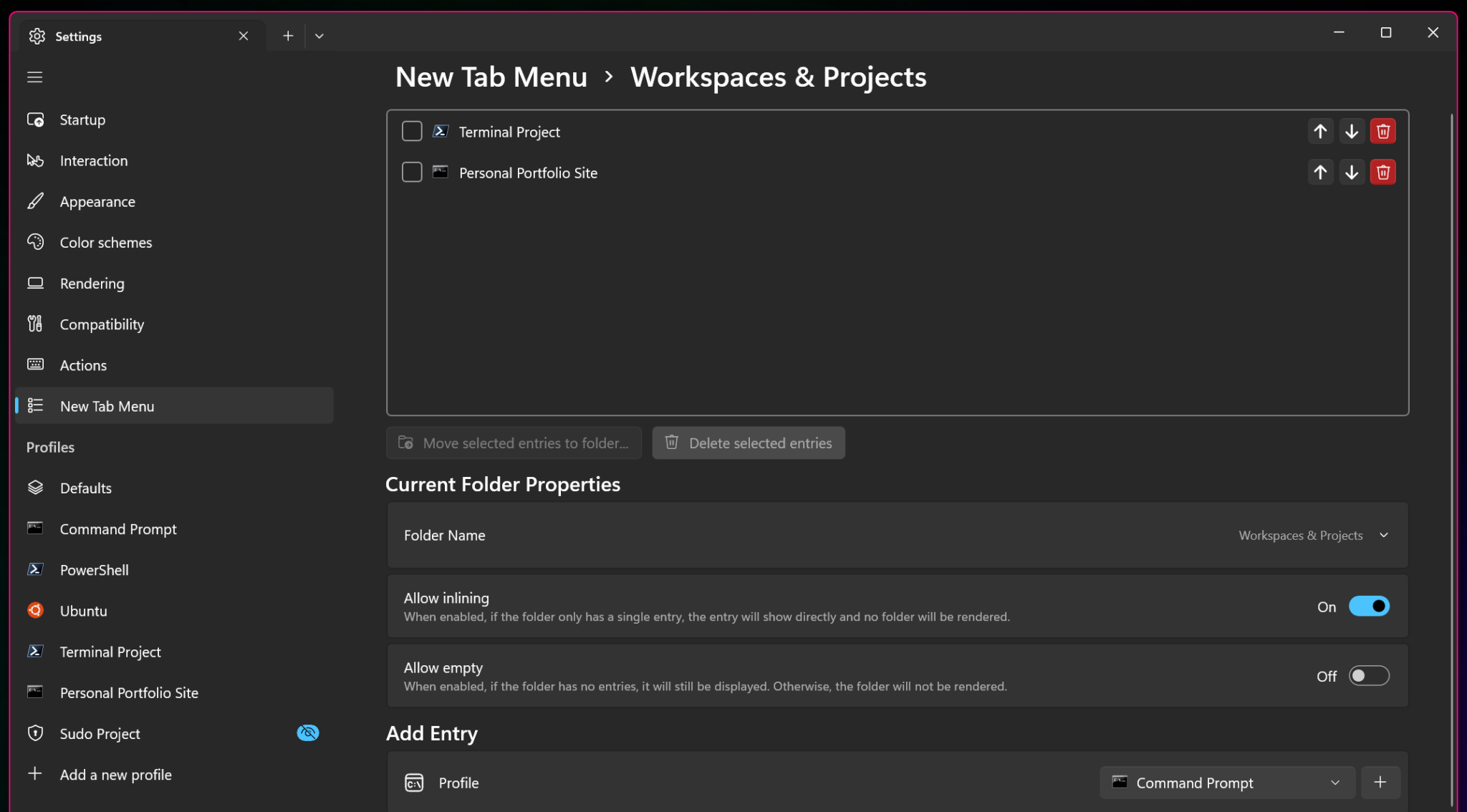Navigate back to New Tab Menu breadcrumb
This screenshot has height=812, width=1467.
coord(491,77)
